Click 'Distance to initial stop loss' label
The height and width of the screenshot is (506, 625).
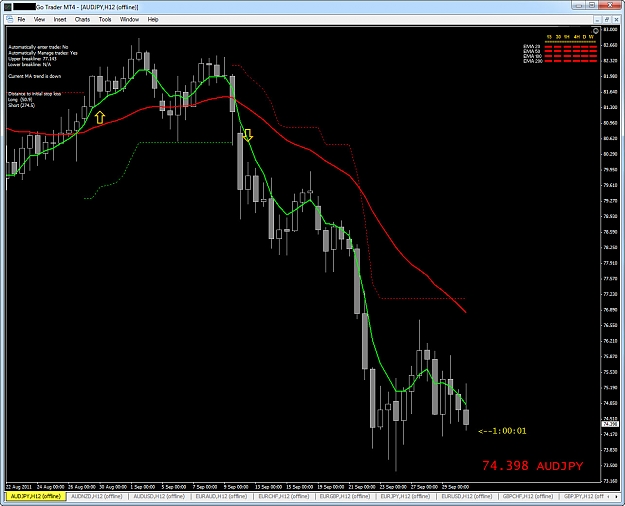(35, 94)
